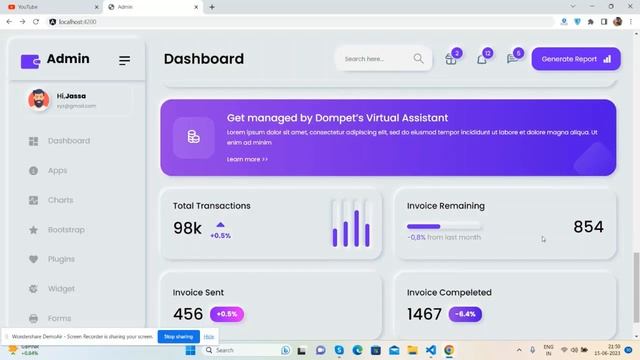Click Hide link in the recorder bar
640x360 pixels.
209,337
